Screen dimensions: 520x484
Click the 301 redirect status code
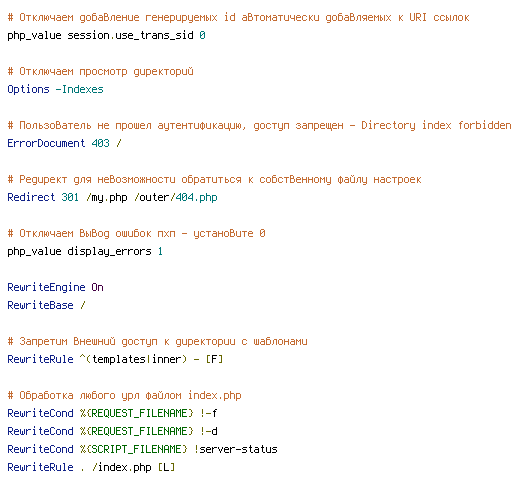[x=70, y=197]
